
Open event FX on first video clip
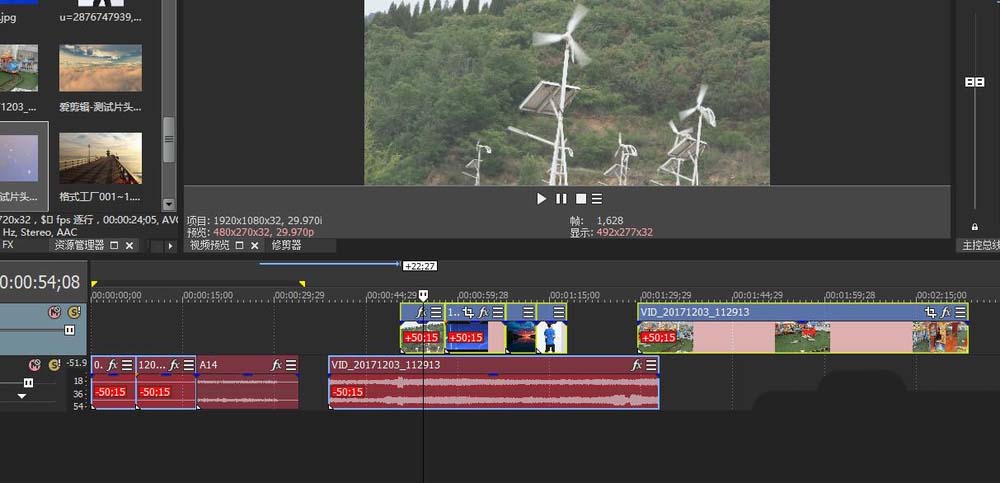[x=421, y=312]
